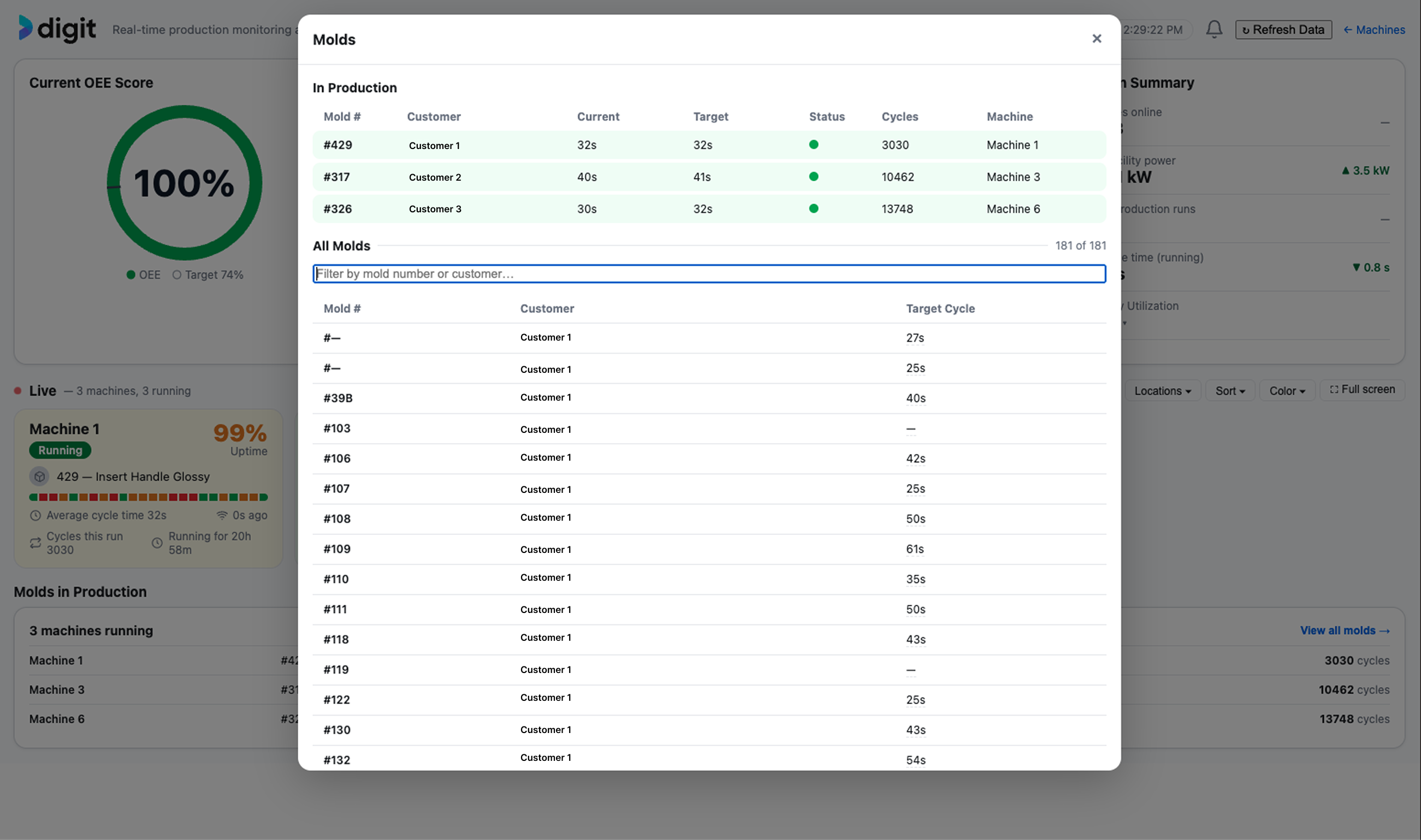Toggle the Target 74% legend item
The image size is (1421, 840).
point(208,275)
